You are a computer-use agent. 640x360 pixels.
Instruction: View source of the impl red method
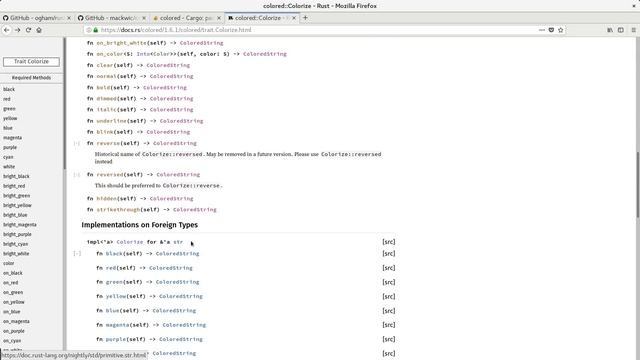pos(389,268)
